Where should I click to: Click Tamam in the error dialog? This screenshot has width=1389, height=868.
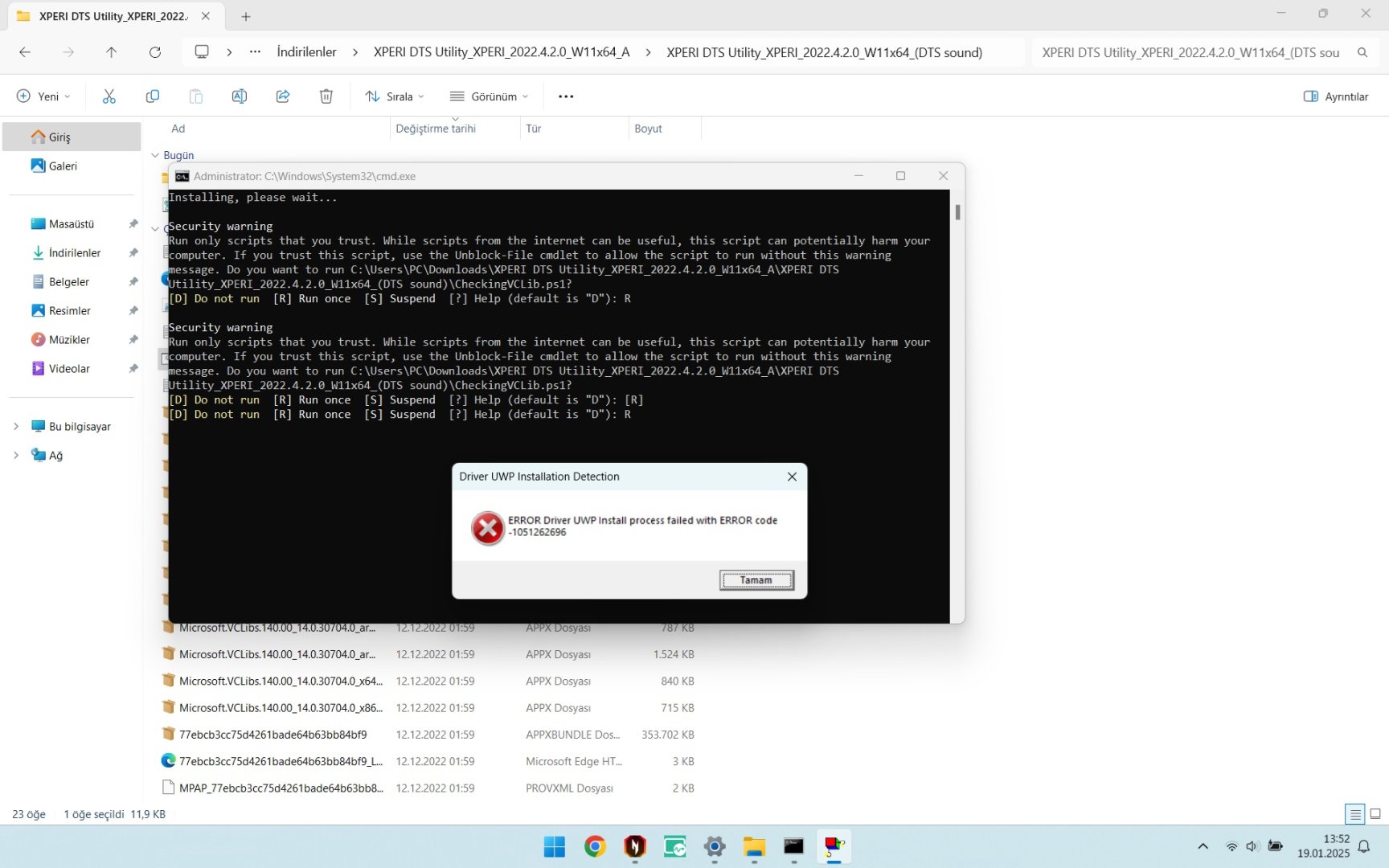756,580
